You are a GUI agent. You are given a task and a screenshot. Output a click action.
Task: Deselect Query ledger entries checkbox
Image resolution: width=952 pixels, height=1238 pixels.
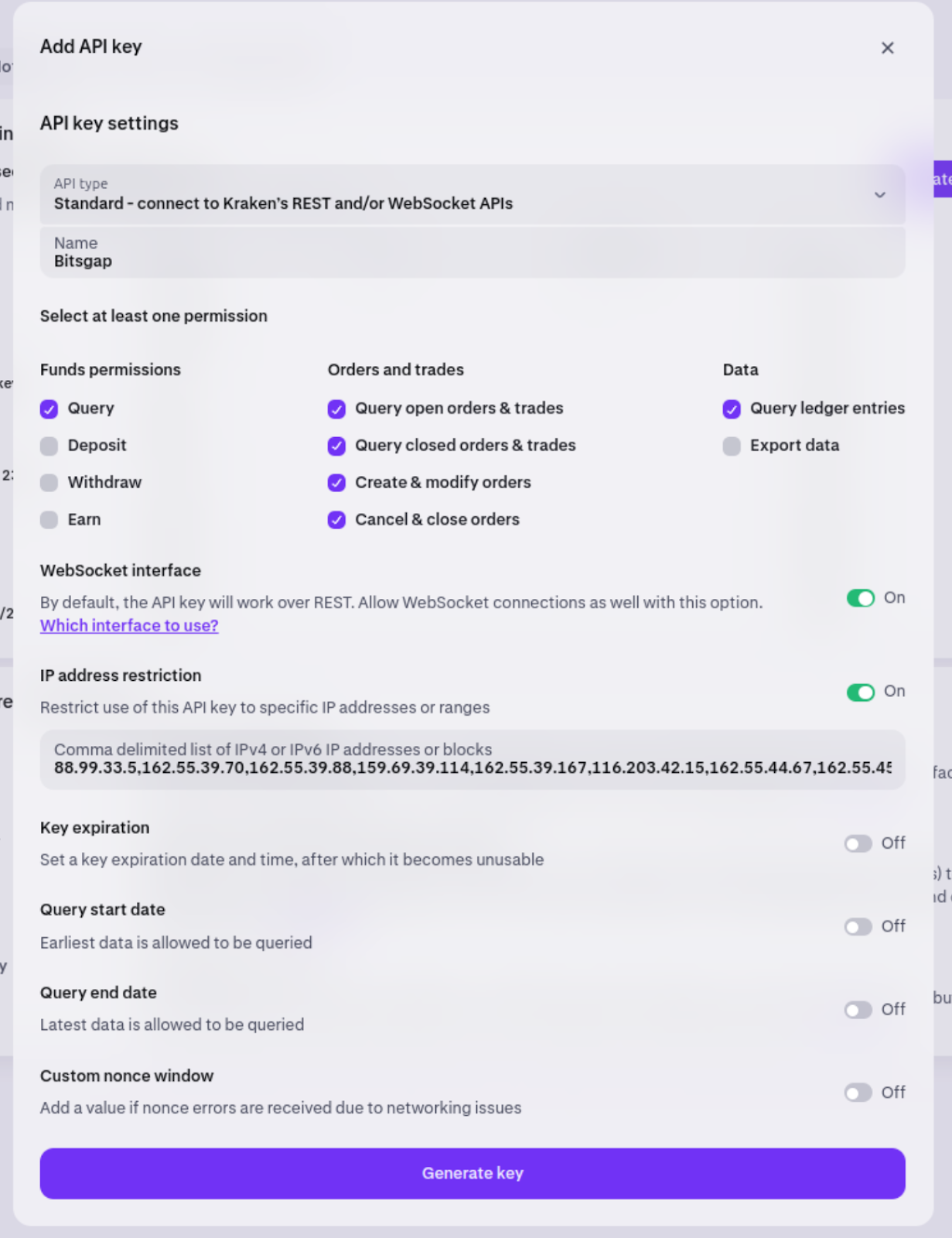coord(732,409)
